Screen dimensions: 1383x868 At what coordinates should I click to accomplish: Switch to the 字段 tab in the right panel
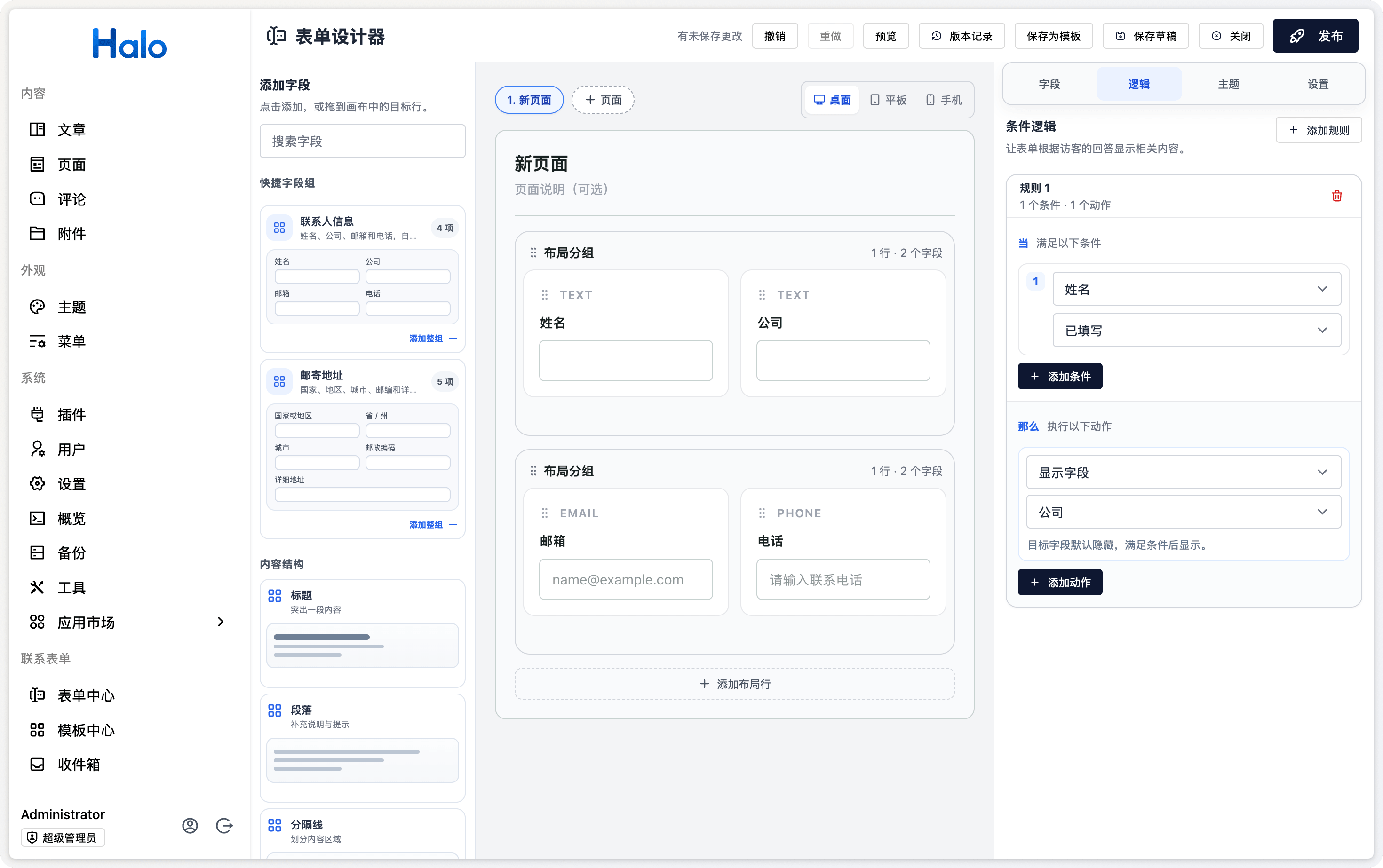coord(1049,84)
